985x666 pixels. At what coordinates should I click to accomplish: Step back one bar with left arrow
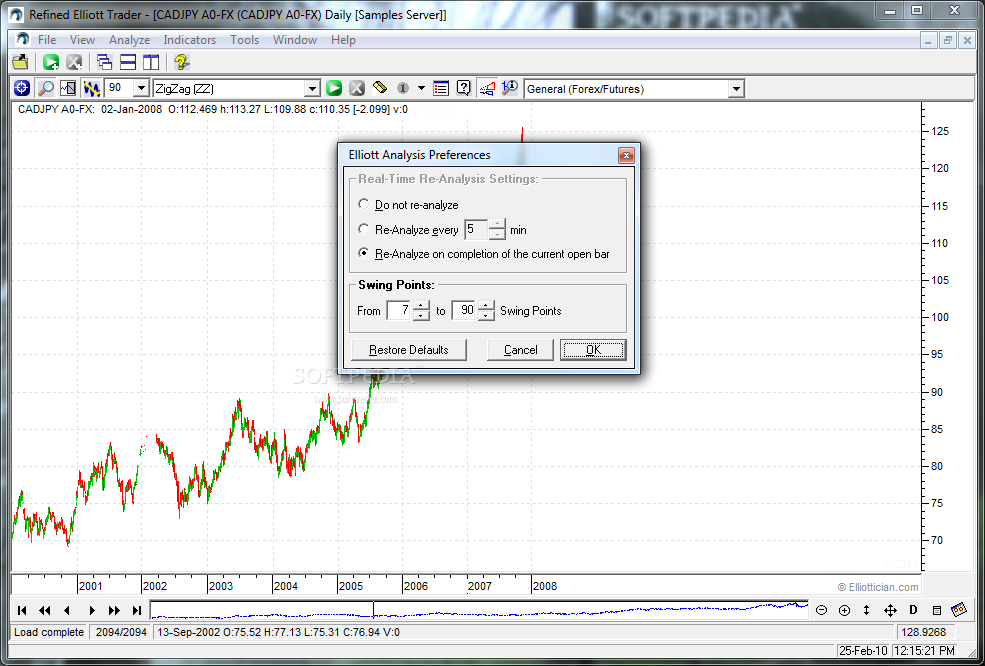(x=67, y=610)
